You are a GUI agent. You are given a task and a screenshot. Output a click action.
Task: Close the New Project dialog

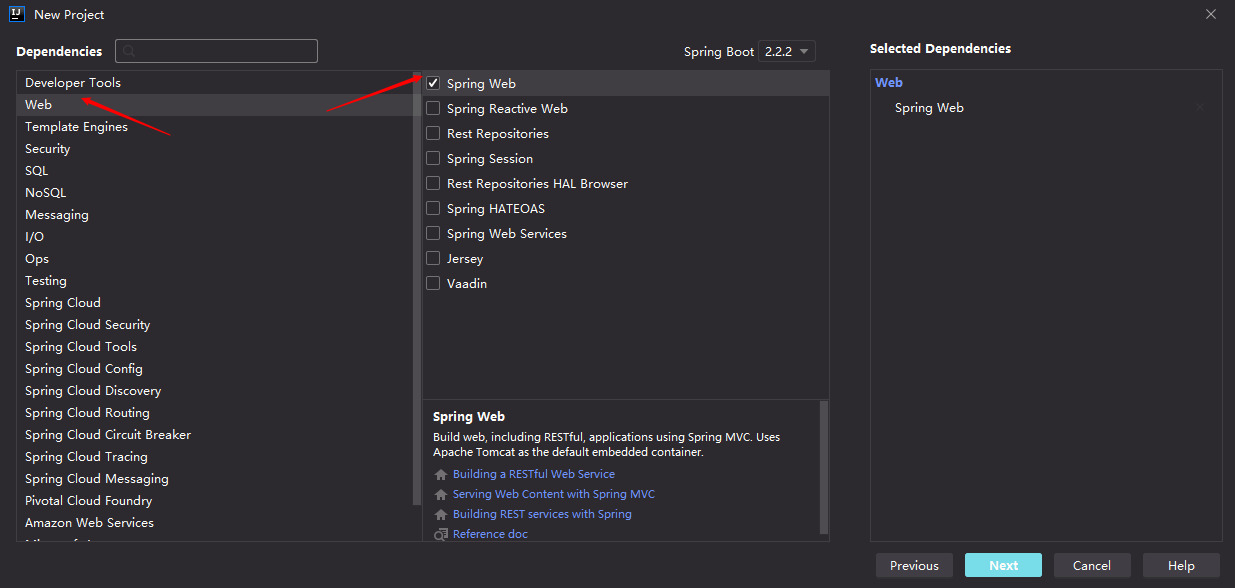click(x=1211, y=14)
